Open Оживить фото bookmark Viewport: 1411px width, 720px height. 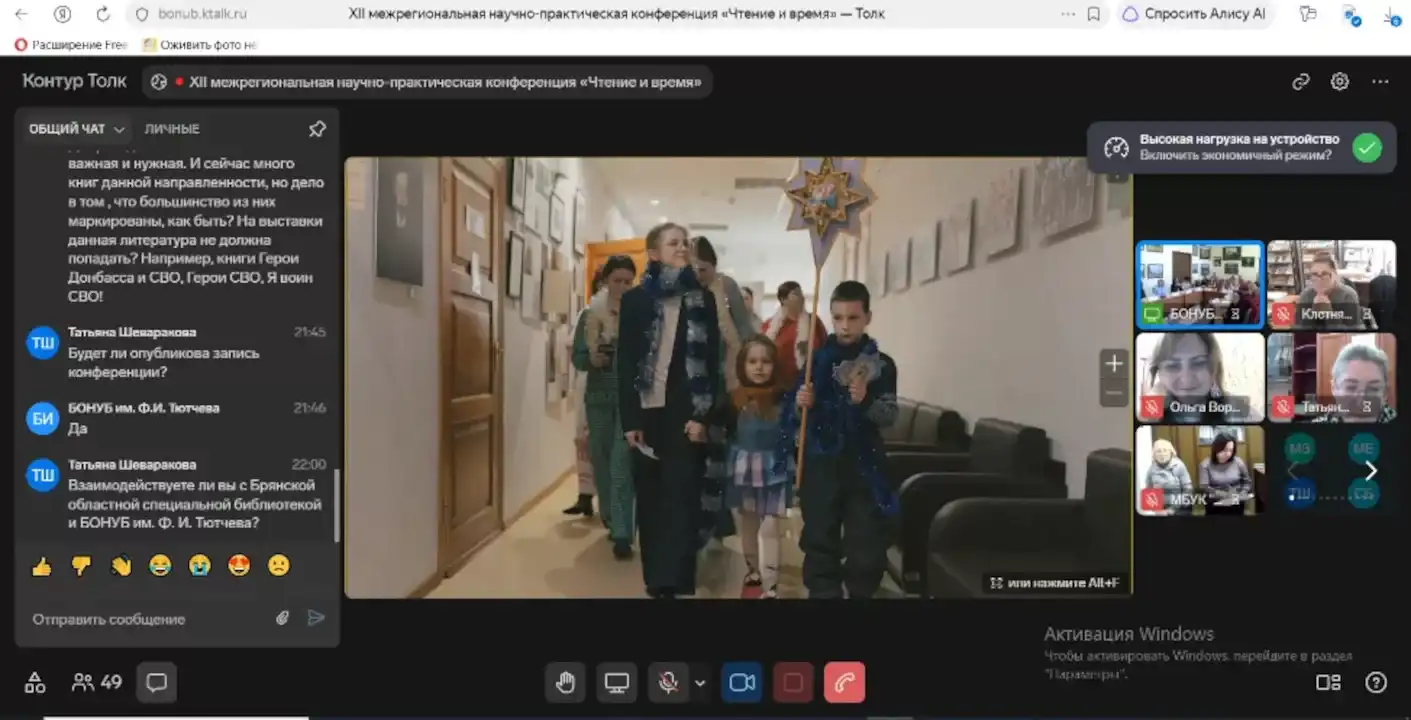200,45
